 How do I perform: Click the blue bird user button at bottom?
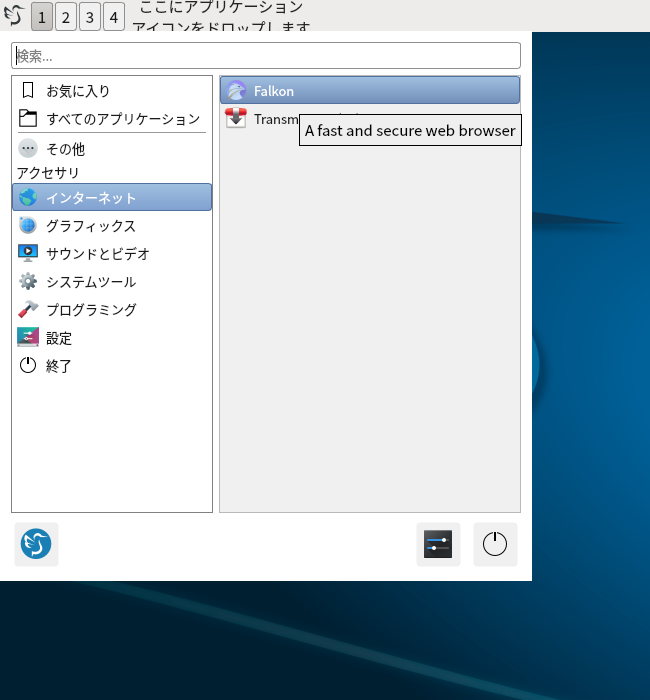tap(36, 544)
